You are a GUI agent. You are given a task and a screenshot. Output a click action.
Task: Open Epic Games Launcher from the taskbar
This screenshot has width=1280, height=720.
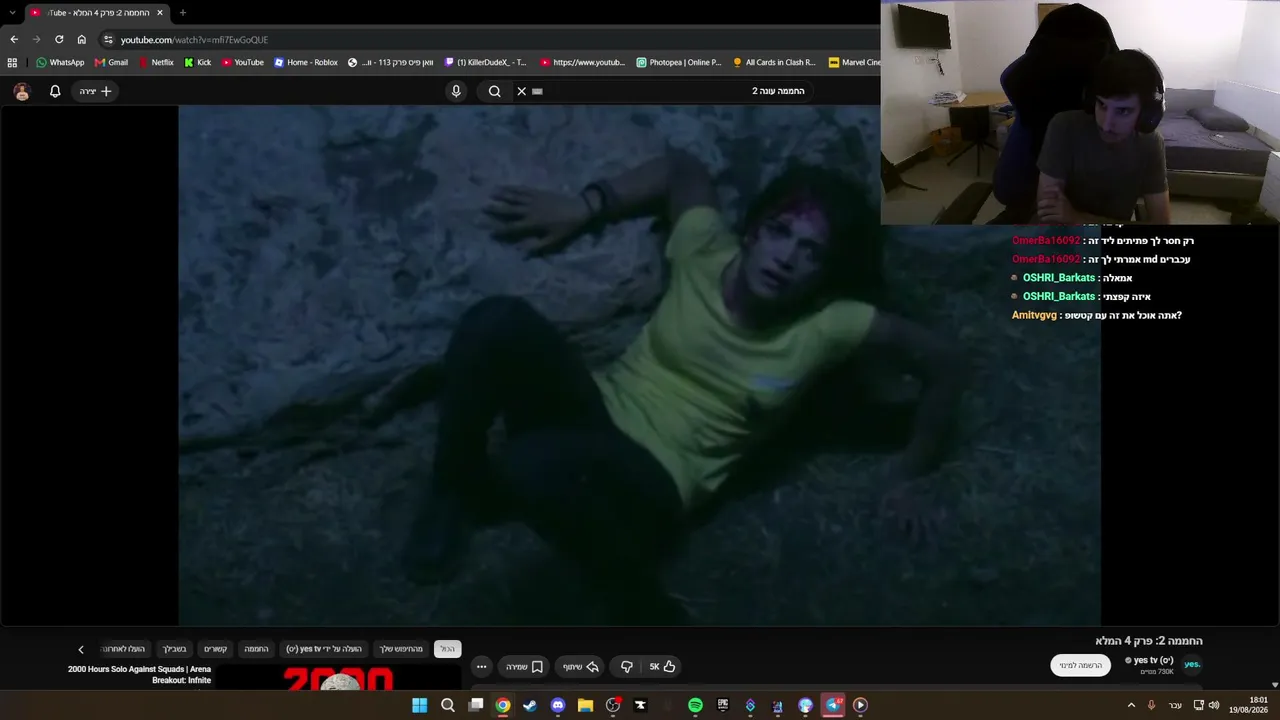[x=723, y=705]
